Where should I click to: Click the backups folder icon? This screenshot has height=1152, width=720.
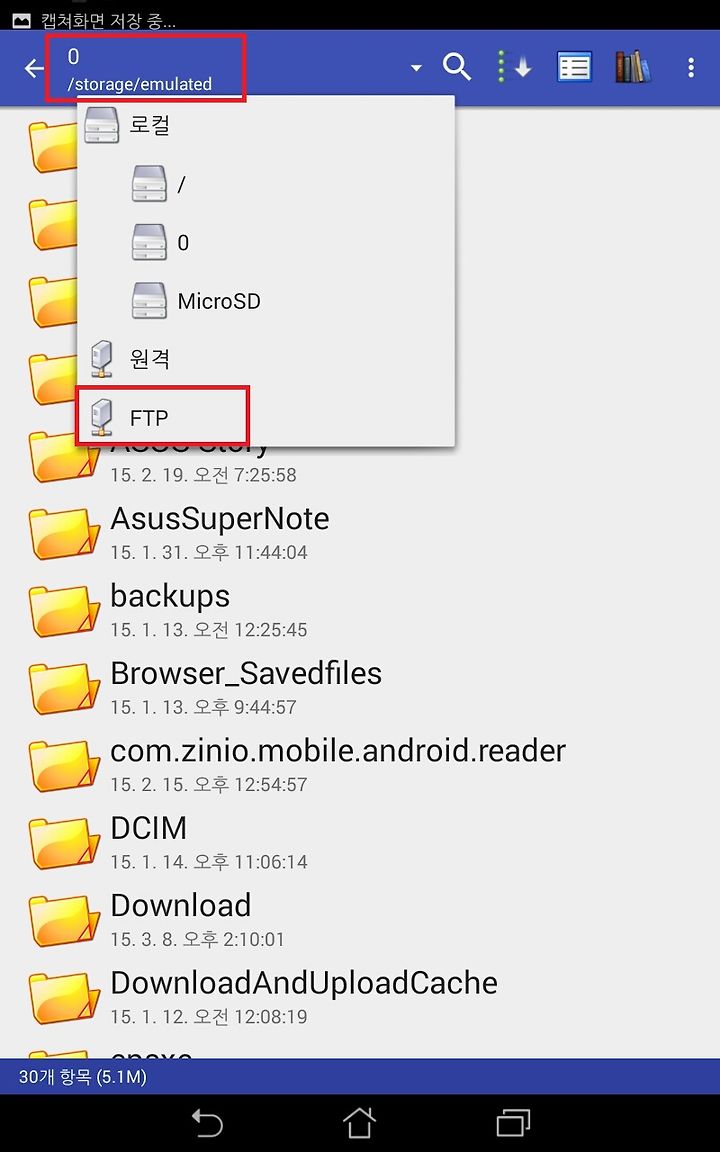pos(64,610)
